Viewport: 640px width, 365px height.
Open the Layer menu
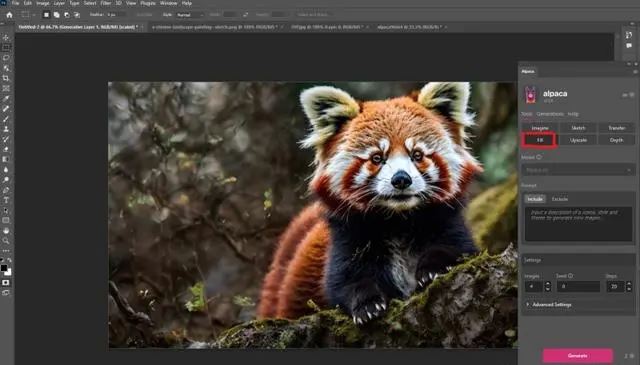coord(59,3)
